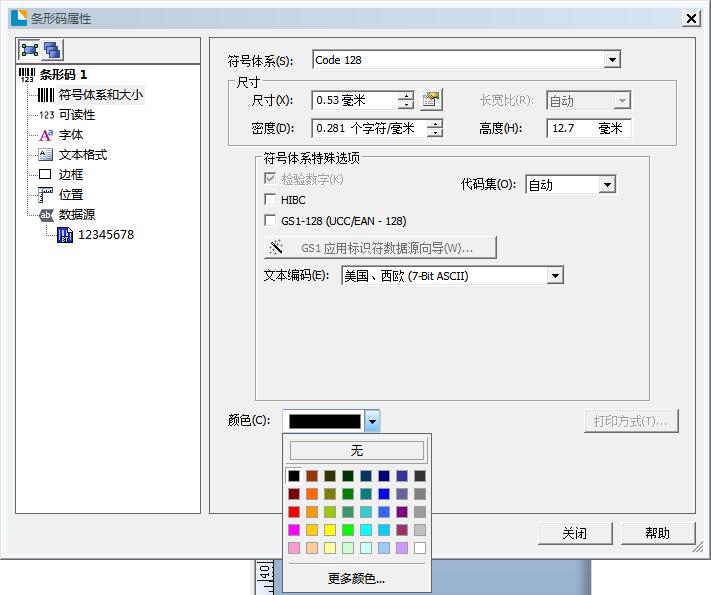Pick the cyan swatch in the fourth row
Viewport: 711px width, 595px height.
[366, 530]
